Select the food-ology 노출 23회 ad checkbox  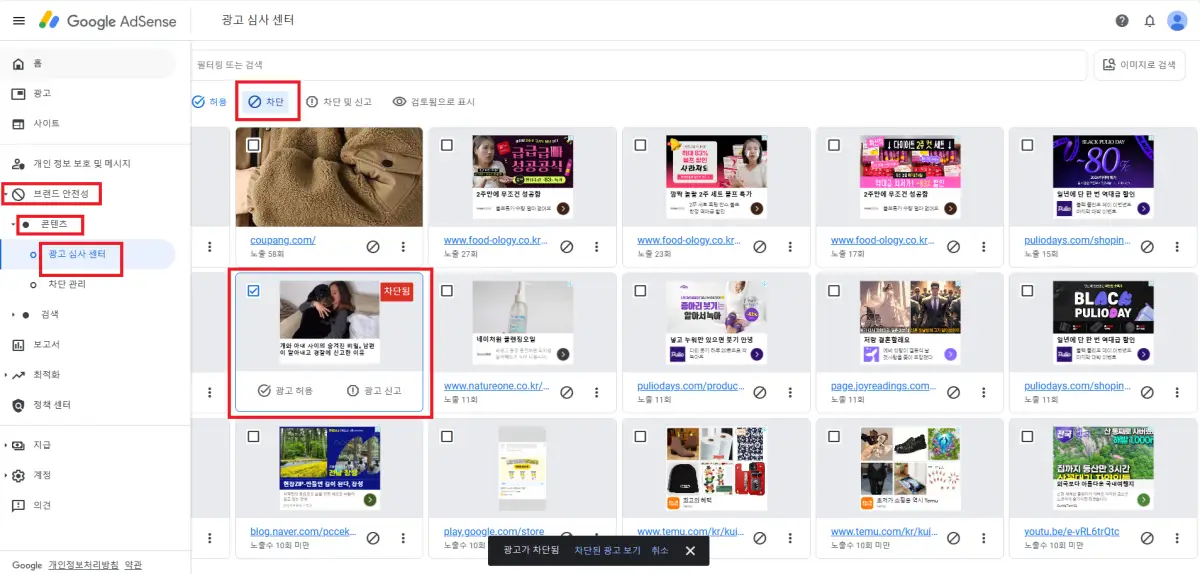click(x=640, y=145)
